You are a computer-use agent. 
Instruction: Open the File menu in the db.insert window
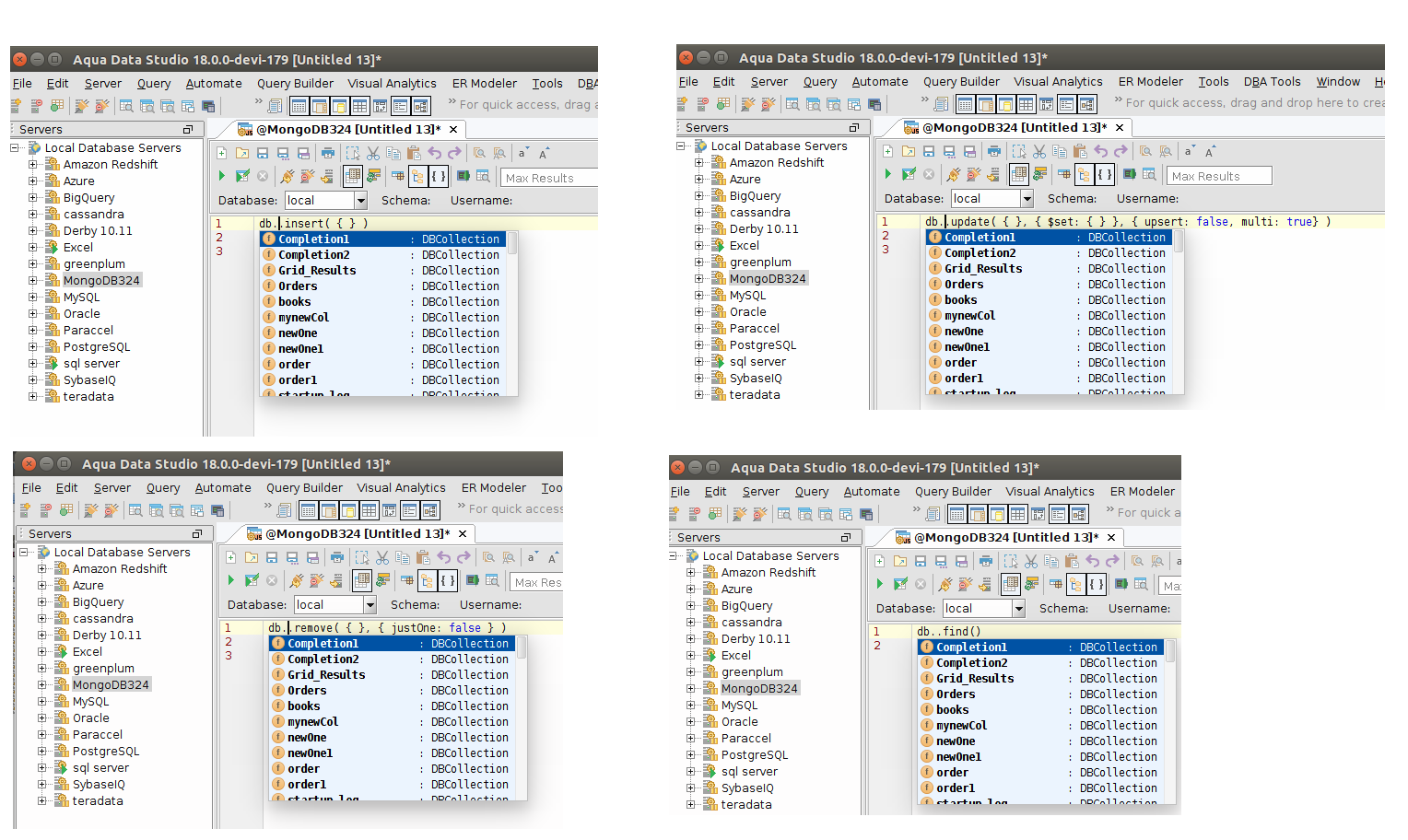click(22, 84)
